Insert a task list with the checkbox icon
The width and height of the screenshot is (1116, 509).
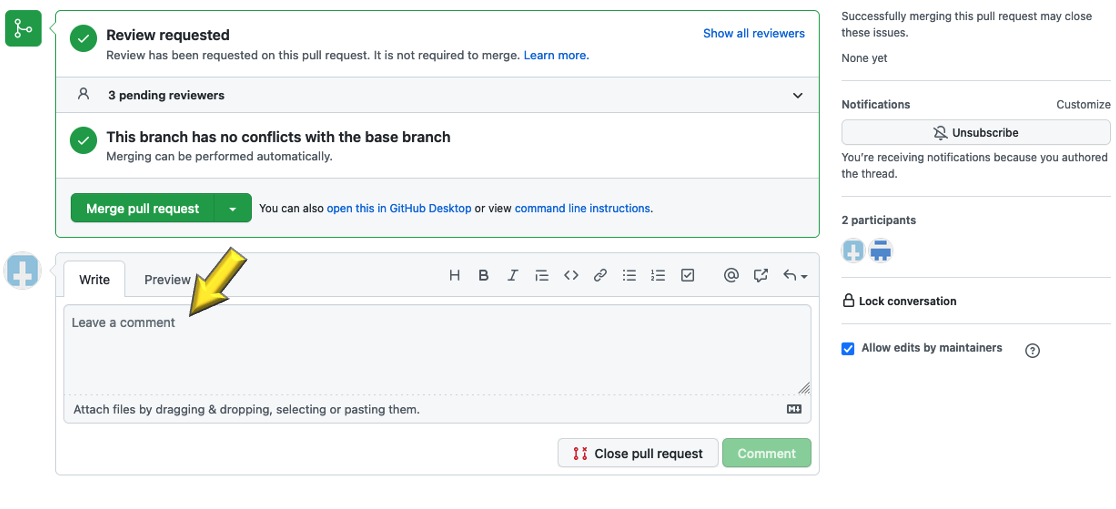point(687,276)
